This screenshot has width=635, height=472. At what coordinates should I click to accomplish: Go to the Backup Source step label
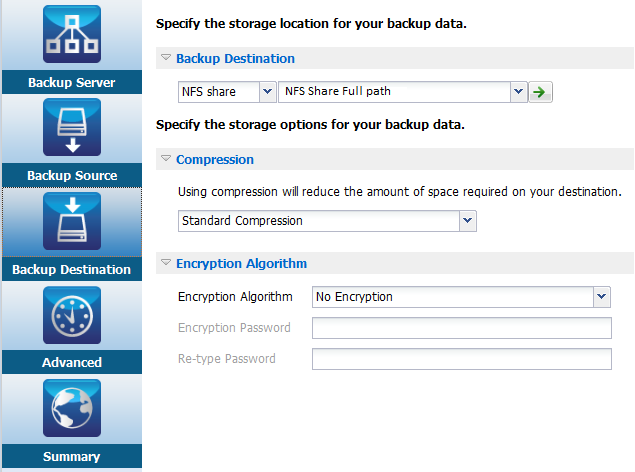71,176
